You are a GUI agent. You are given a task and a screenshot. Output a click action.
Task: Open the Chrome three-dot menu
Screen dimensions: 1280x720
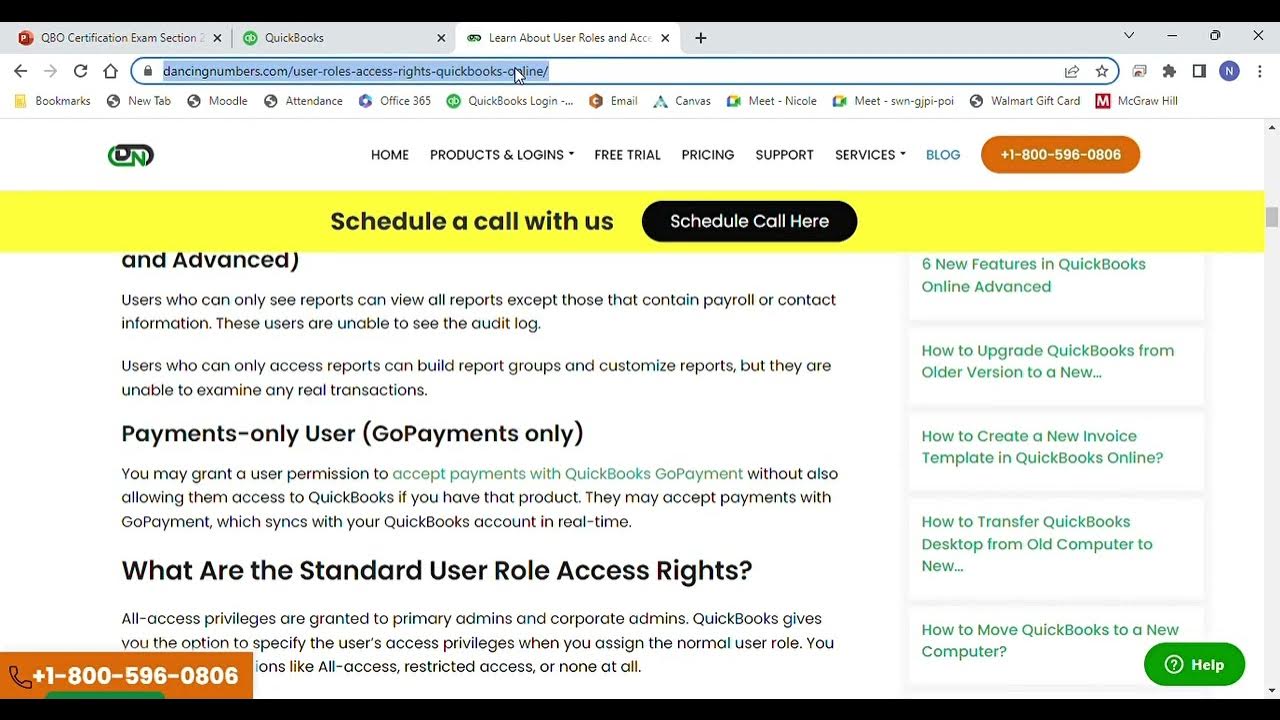click(1259, 71)
